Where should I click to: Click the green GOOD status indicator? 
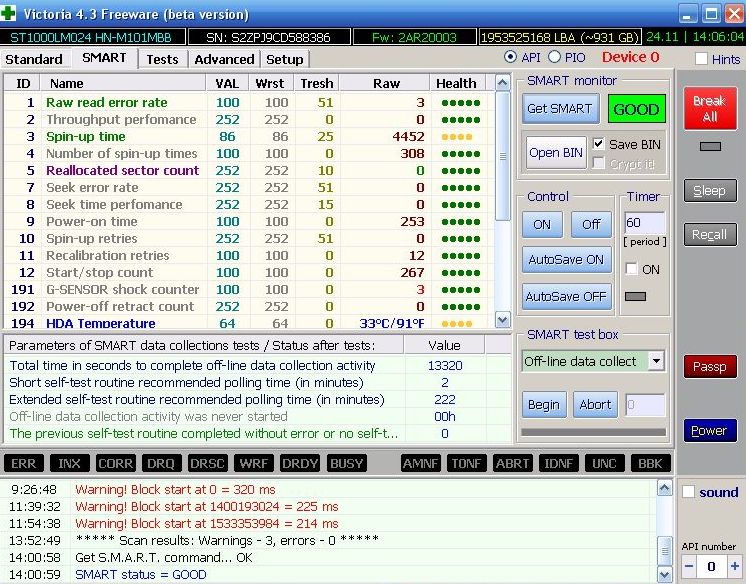click(637, 109)
